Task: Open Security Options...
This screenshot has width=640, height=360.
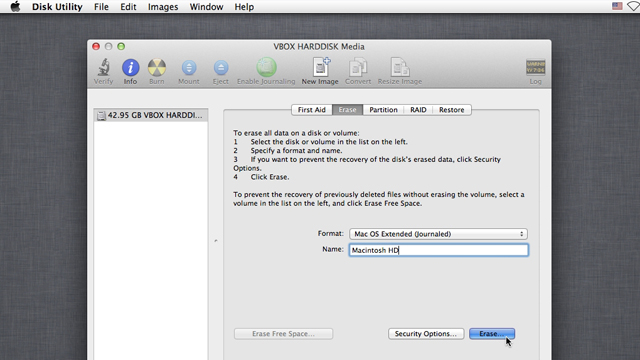Action: click(426, 334)
